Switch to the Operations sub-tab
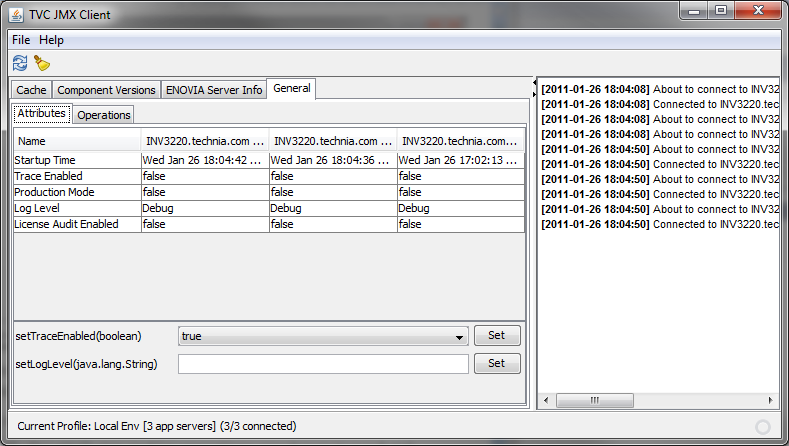The width and height of the screenshot is (789, 446). [x=104, y=115]
